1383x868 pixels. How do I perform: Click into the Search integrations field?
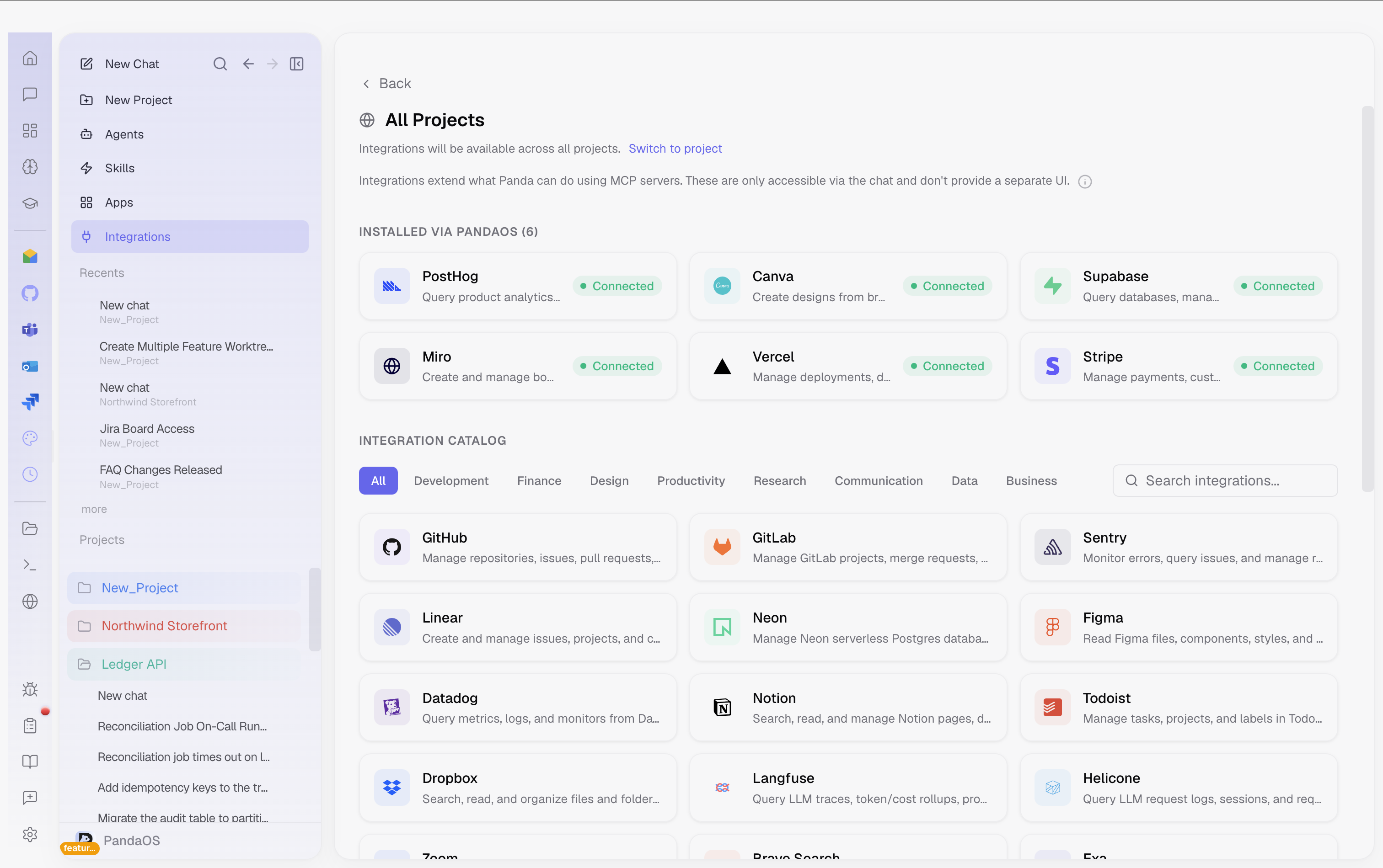tap(1224, 480)
